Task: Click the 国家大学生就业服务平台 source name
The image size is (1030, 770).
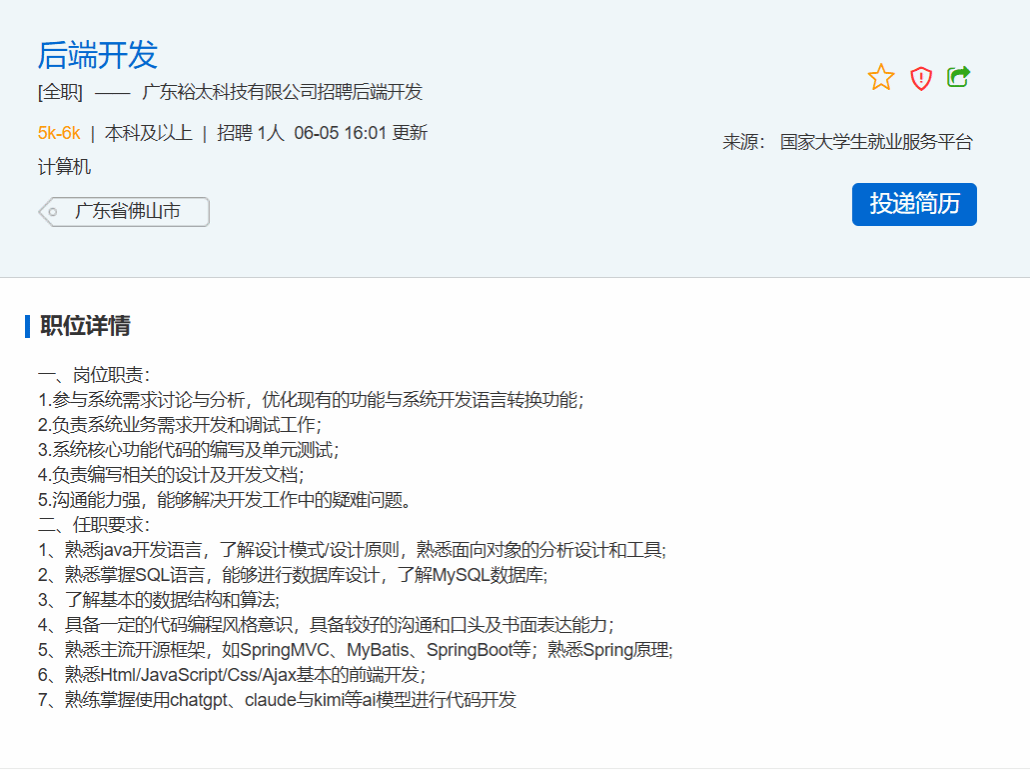Action: 876,142
